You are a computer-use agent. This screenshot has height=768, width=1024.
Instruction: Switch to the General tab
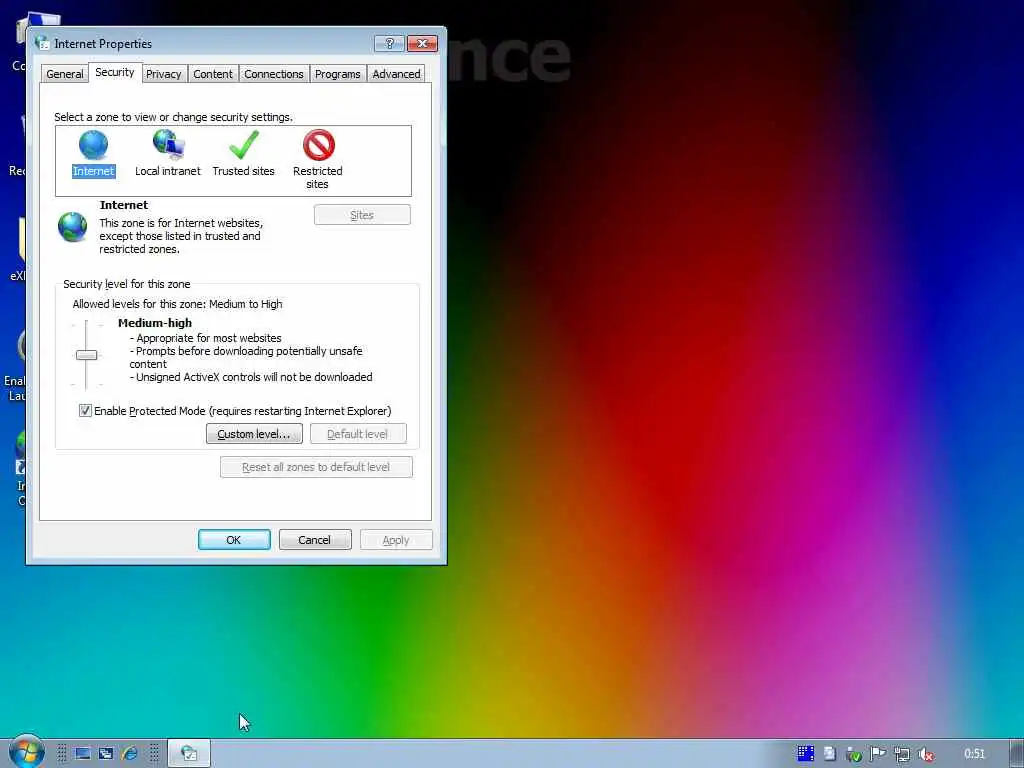[65, 74]
